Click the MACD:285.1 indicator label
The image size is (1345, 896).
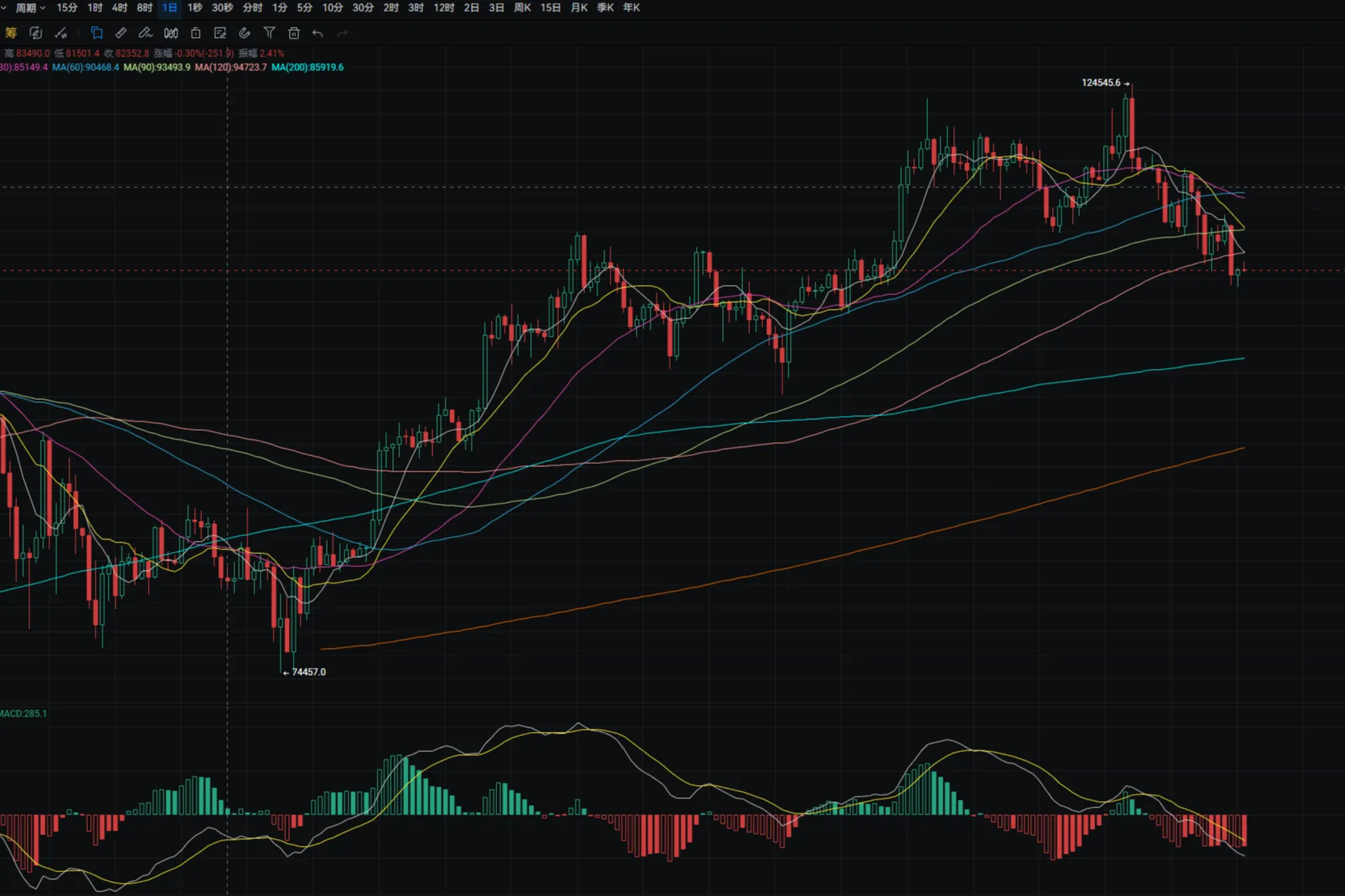click(x=23, y=713)
